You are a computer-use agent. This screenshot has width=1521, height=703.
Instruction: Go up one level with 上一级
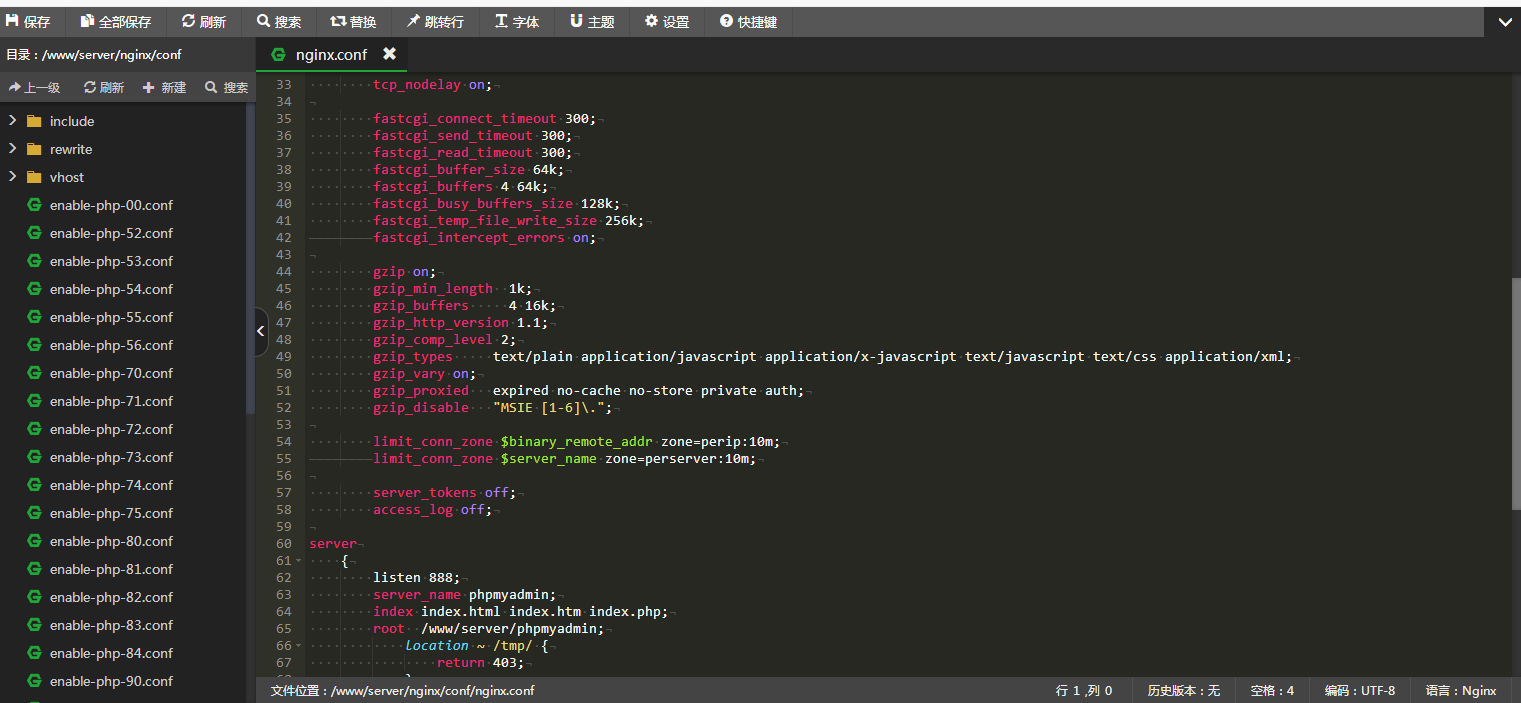click(x=34, y=87)
